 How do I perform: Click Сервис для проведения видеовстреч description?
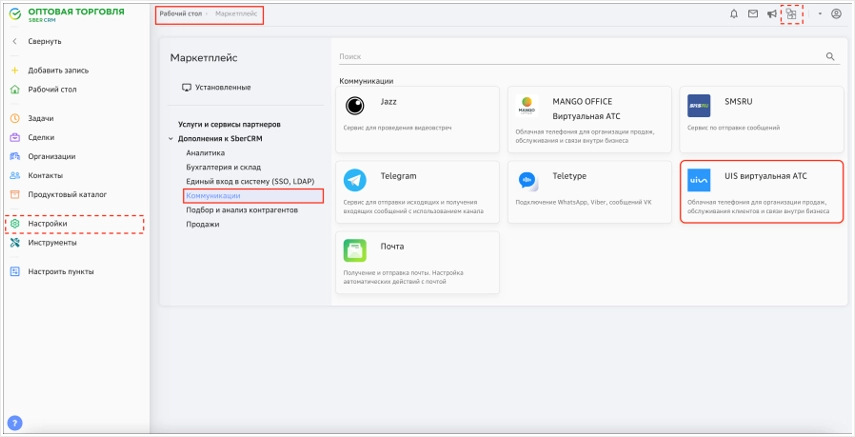coord(397,128)
